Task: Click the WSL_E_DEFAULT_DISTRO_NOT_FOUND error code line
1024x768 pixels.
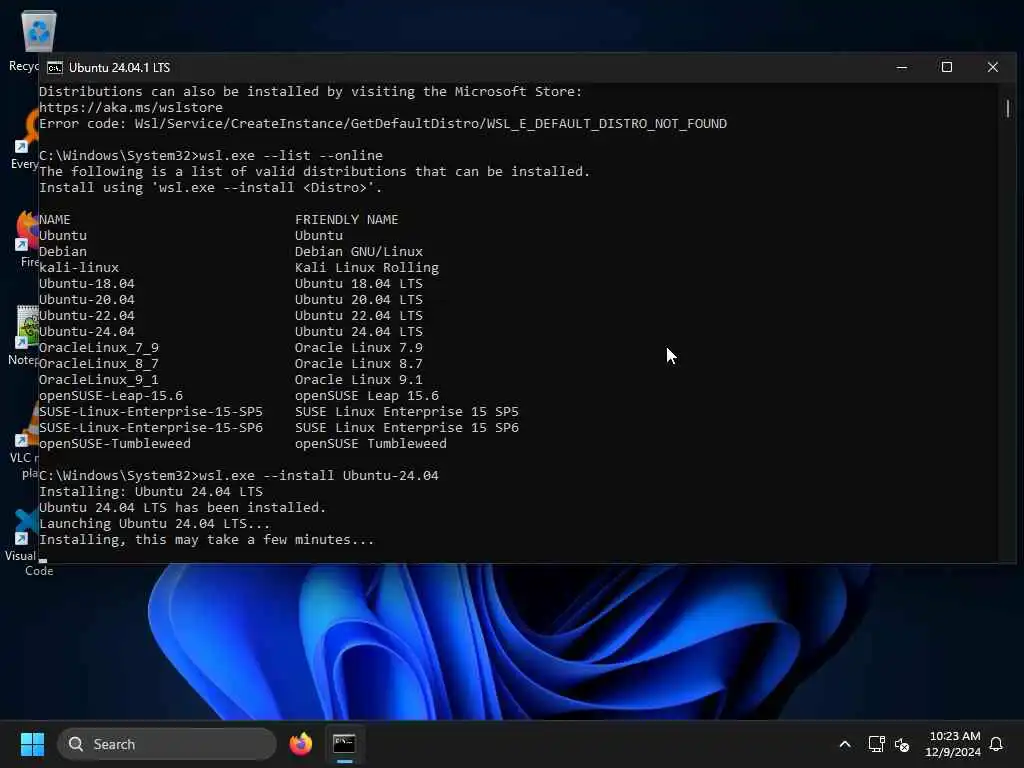Action: pyautogui.click(x=383, y=123)
